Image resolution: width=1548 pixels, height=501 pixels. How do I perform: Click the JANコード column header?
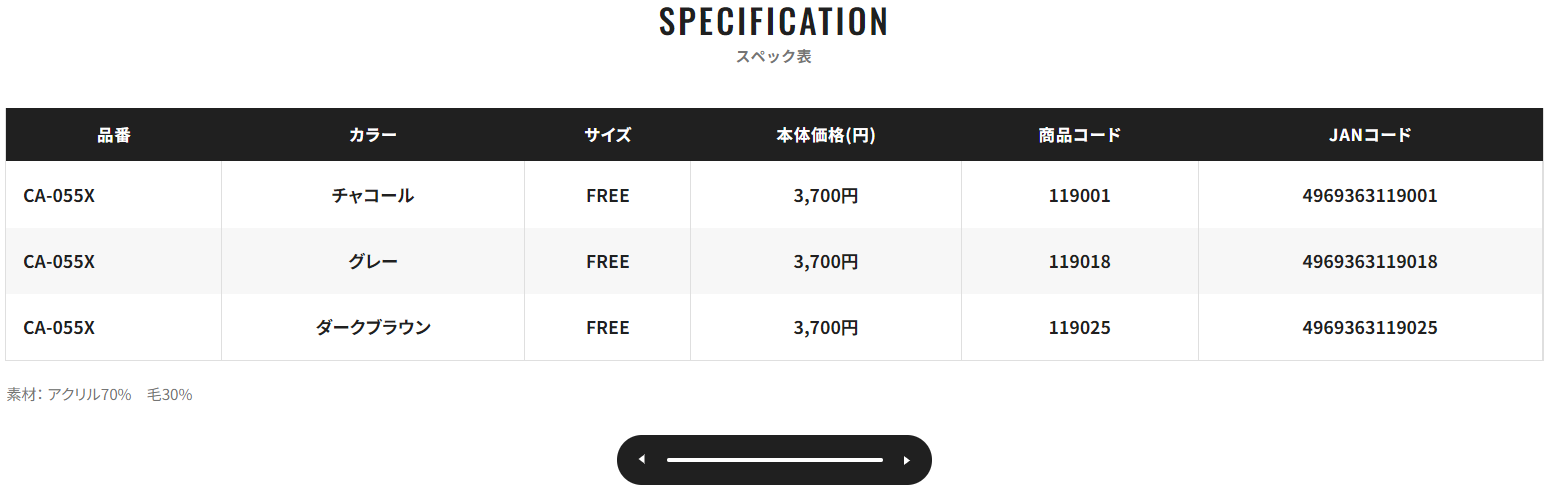tap(1370, 135)
